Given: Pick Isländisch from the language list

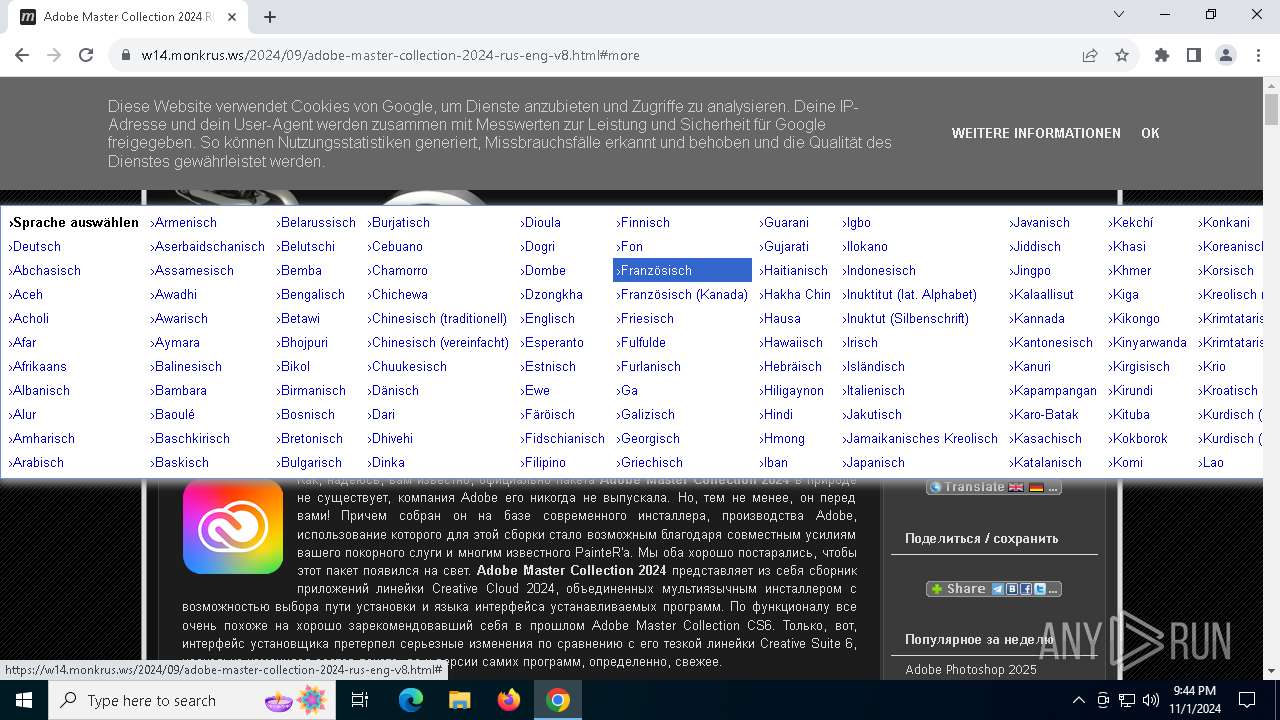Looking at the screenshot, I should coord(873,366).
